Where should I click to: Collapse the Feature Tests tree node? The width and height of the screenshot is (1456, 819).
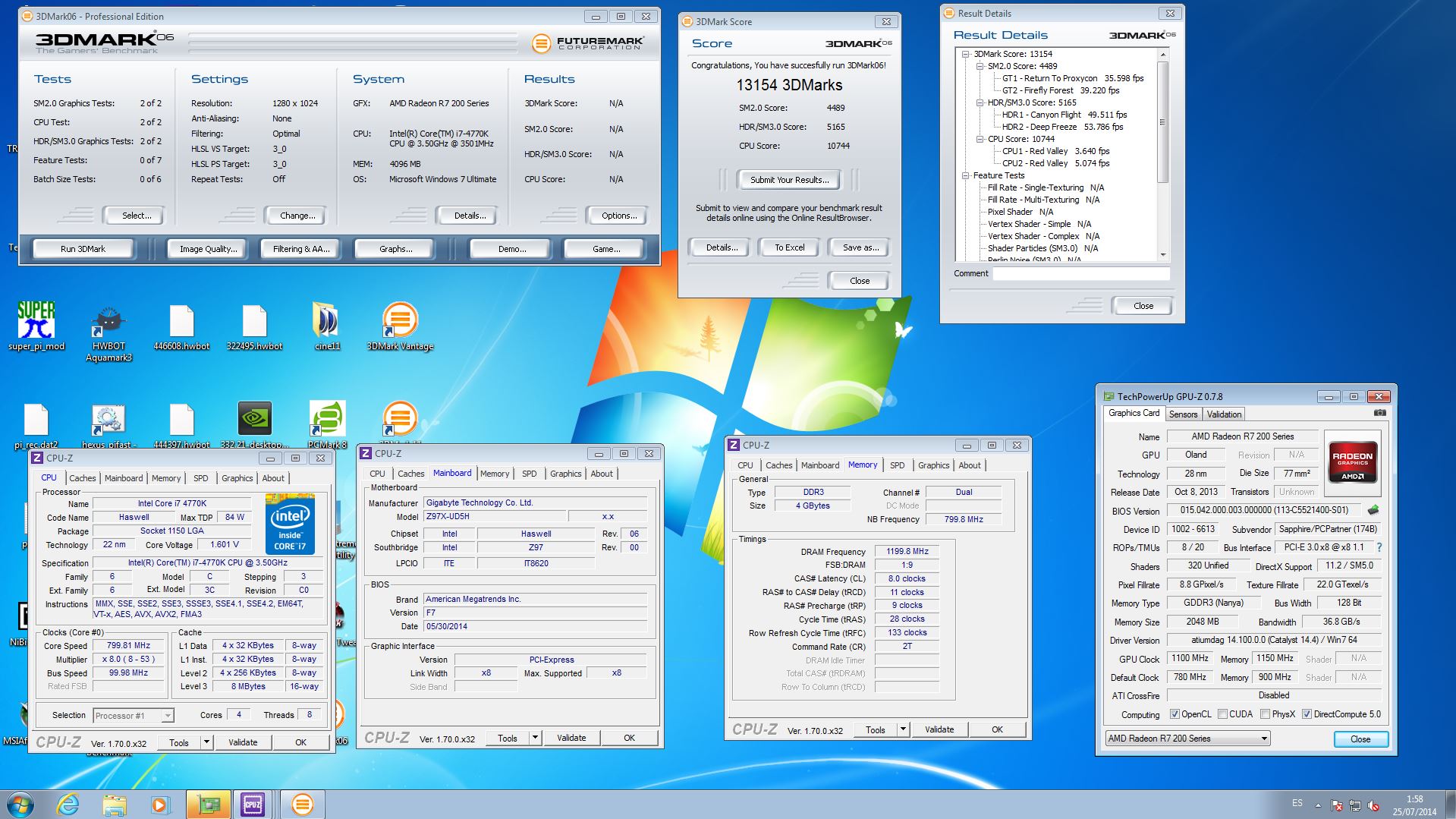point(966,175)
